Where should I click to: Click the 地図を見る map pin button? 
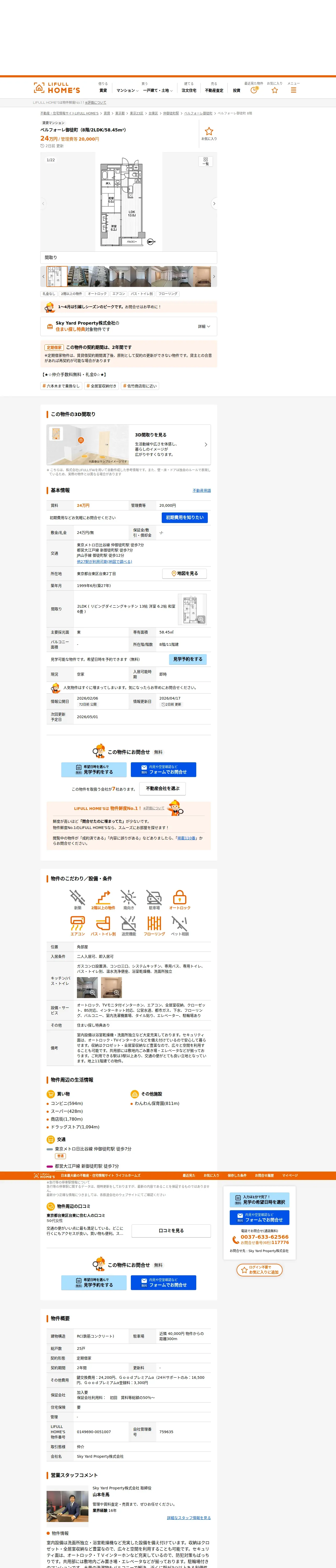click(185, 573)
